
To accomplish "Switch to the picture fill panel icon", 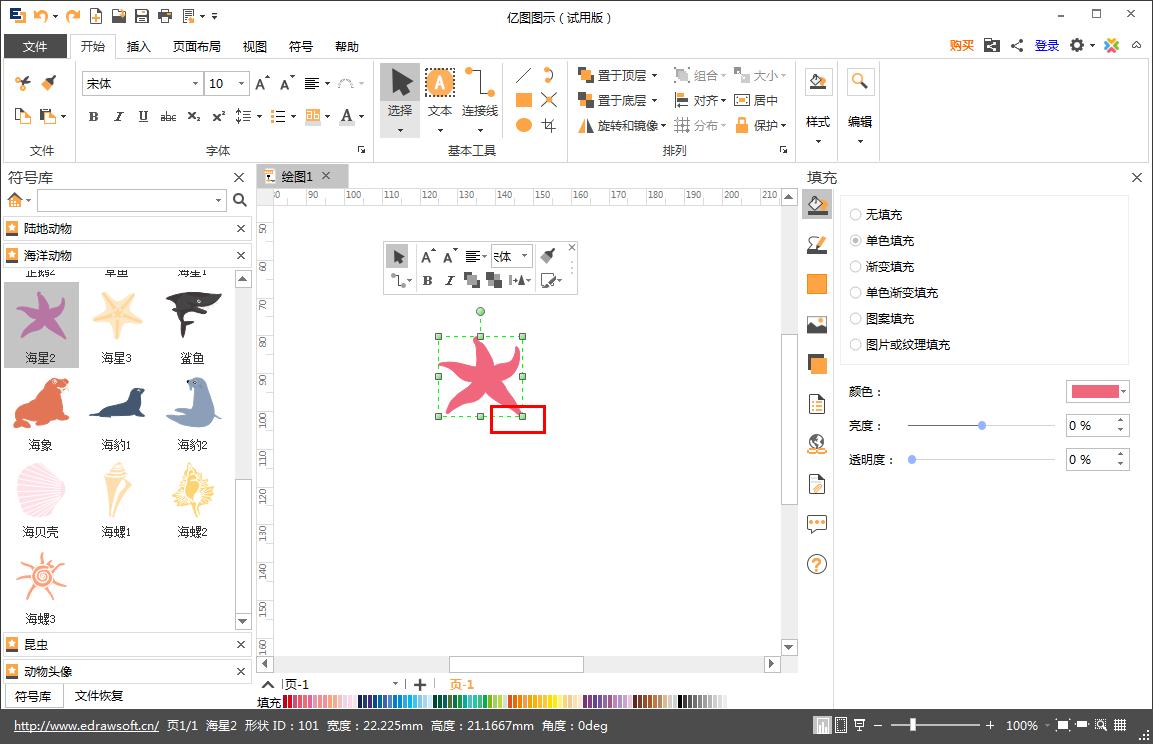I will pos(816,323).
